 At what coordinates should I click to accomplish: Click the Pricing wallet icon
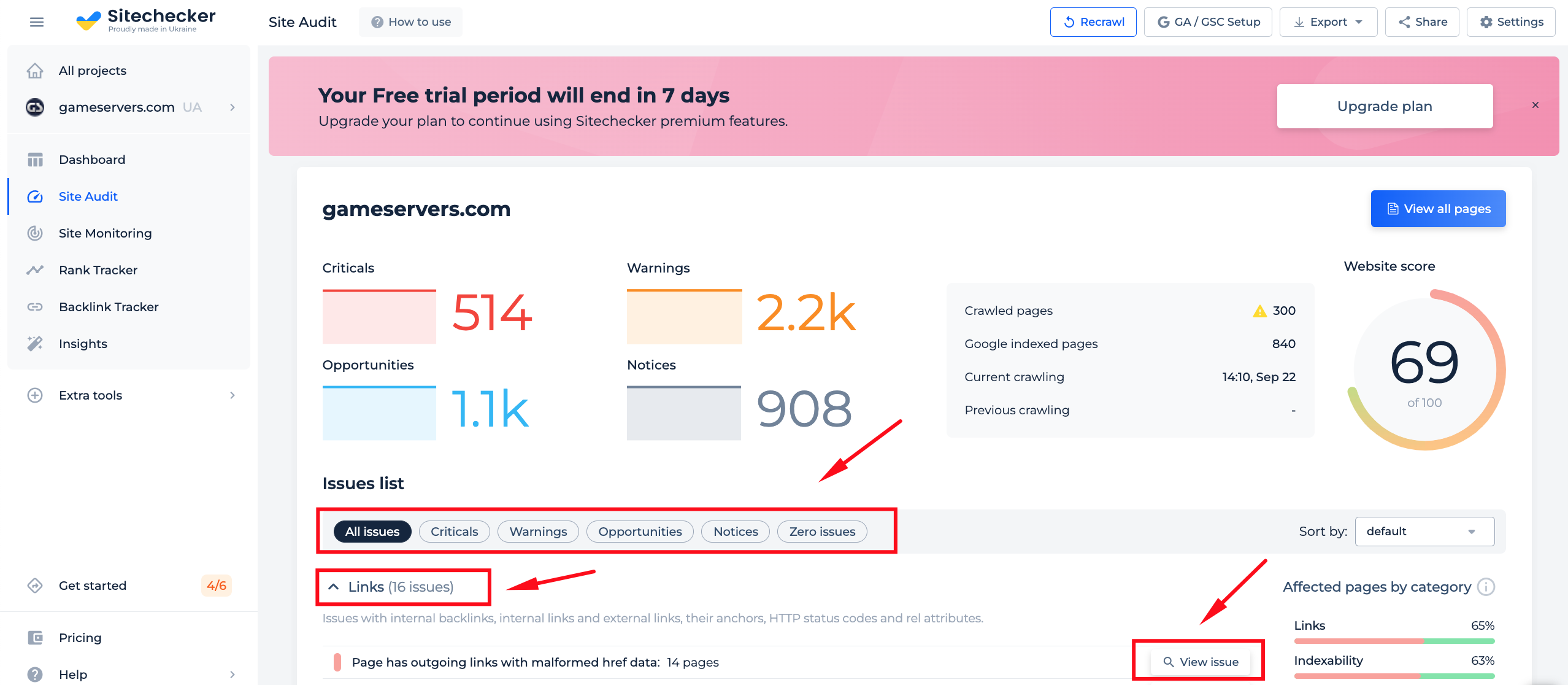(x=35, y=638)
